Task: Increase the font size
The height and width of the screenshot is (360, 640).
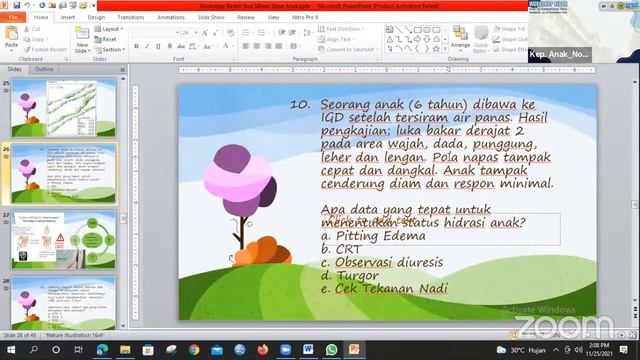Action: click(205, 33)
